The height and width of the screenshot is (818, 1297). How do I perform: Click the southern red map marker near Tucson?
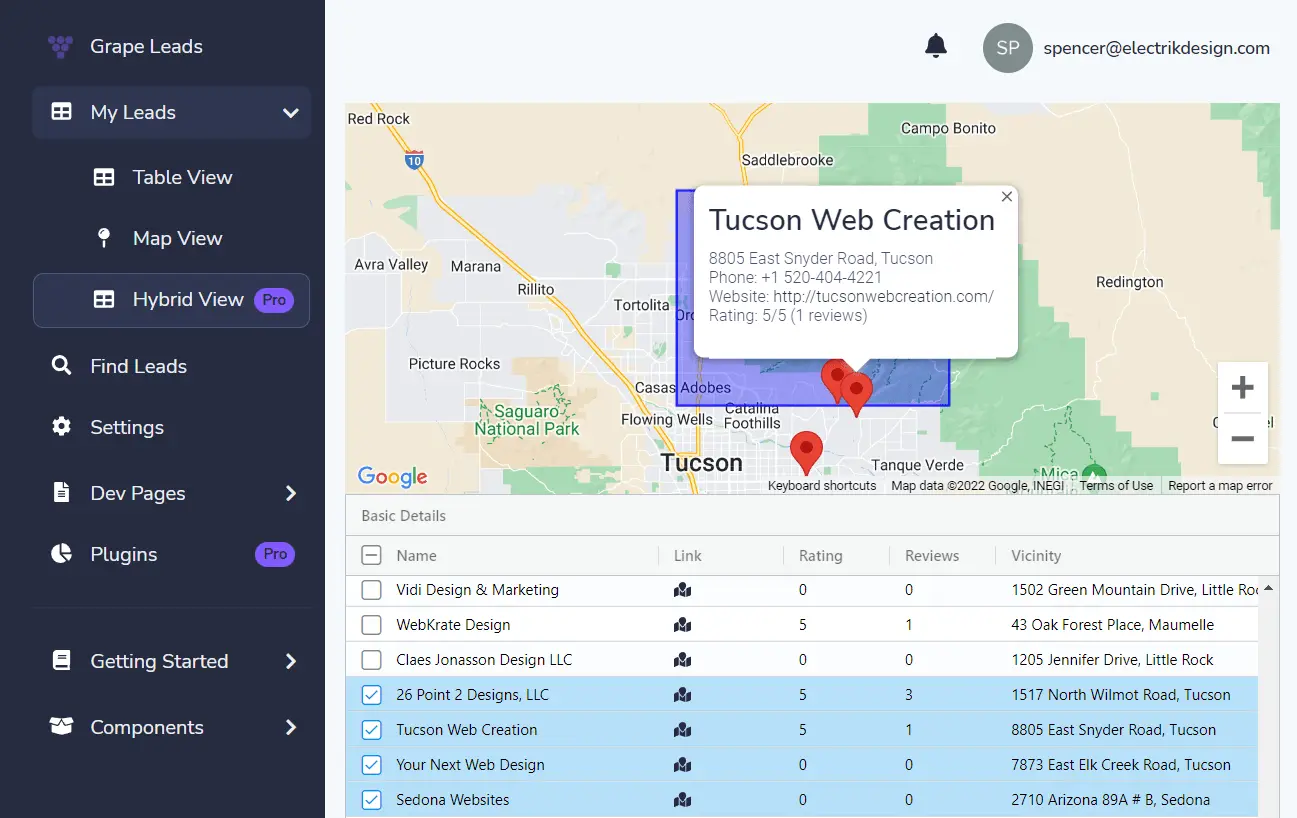806,452
